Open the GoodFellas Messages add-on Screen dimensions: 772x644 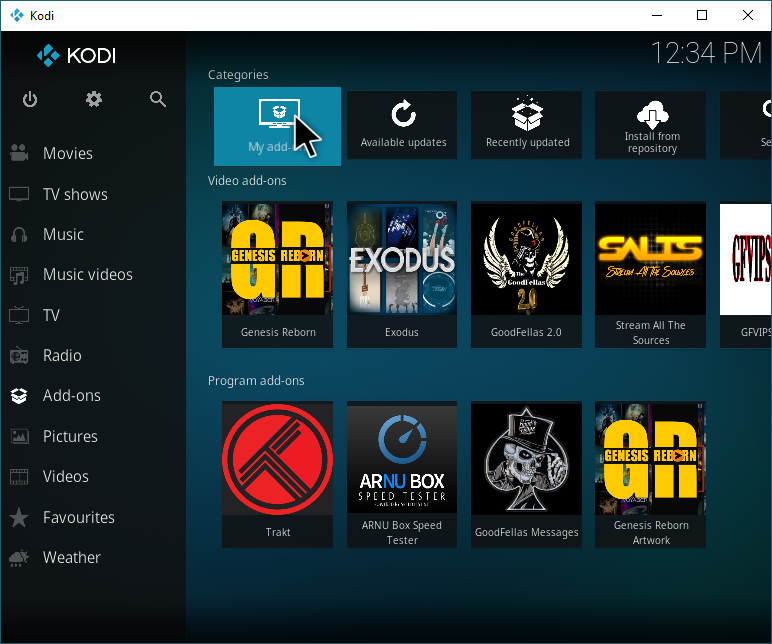click(x=526, y=475)
